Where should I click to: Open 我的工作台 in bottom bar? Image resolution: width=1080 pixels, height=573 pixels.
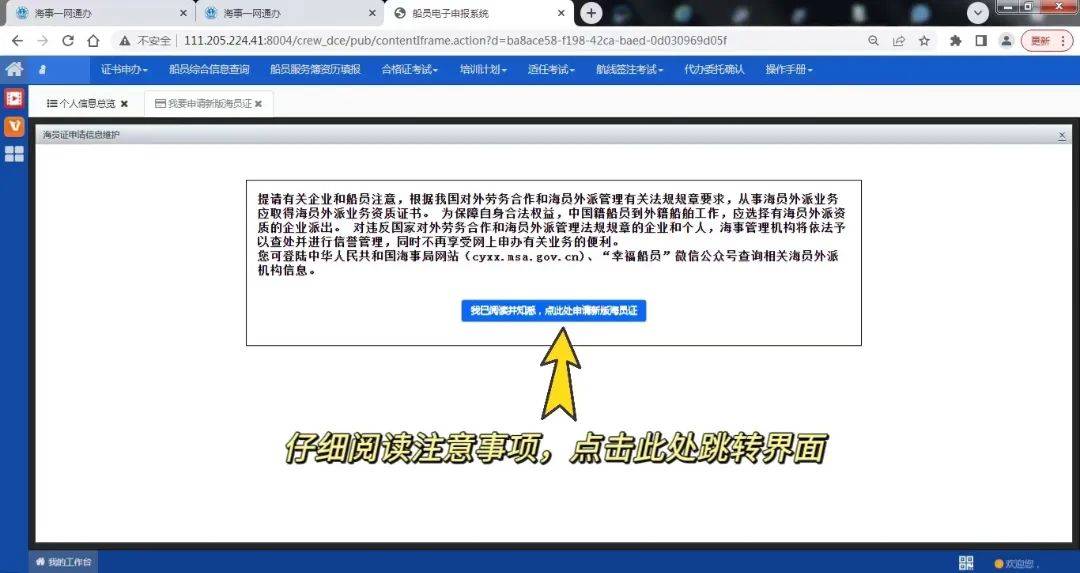[63, 562]
